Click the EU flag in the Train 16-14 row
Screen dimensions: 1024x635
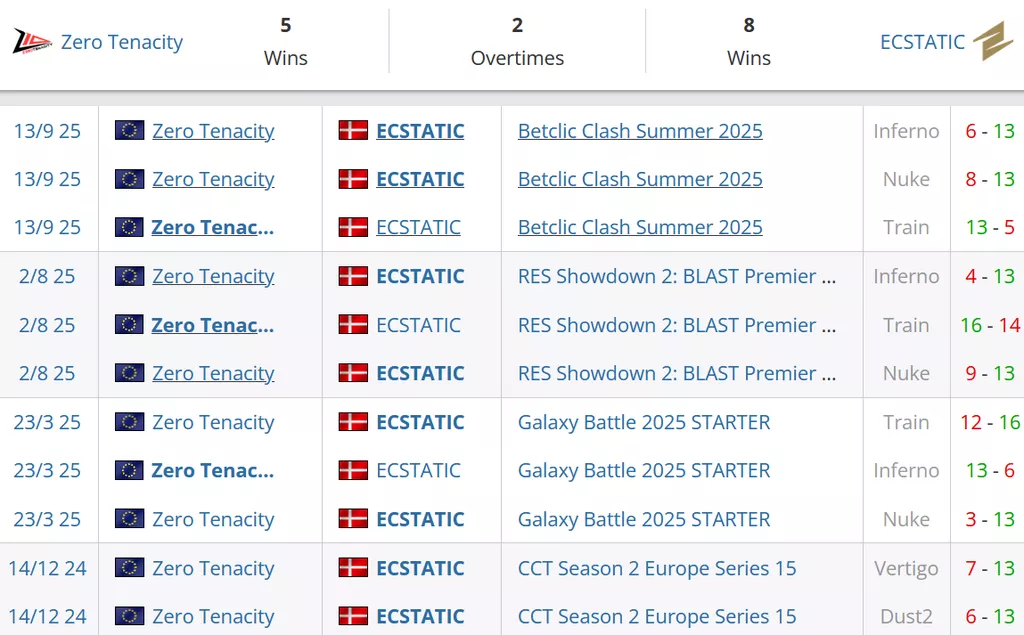(x=129, y=324)
